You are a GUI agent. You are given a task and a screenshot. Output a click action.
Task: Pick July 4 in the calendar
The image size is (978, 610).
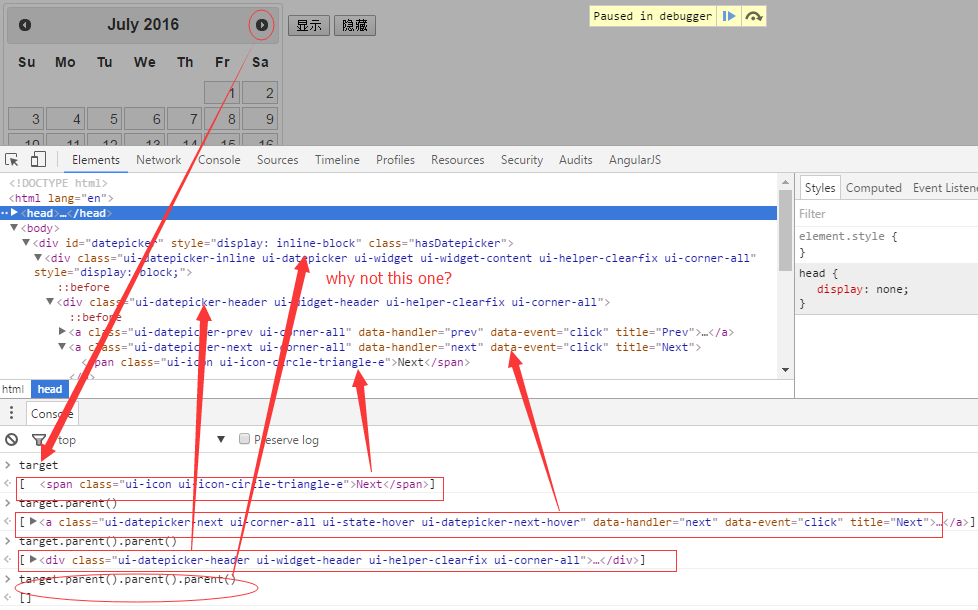(x=65, y=119)
